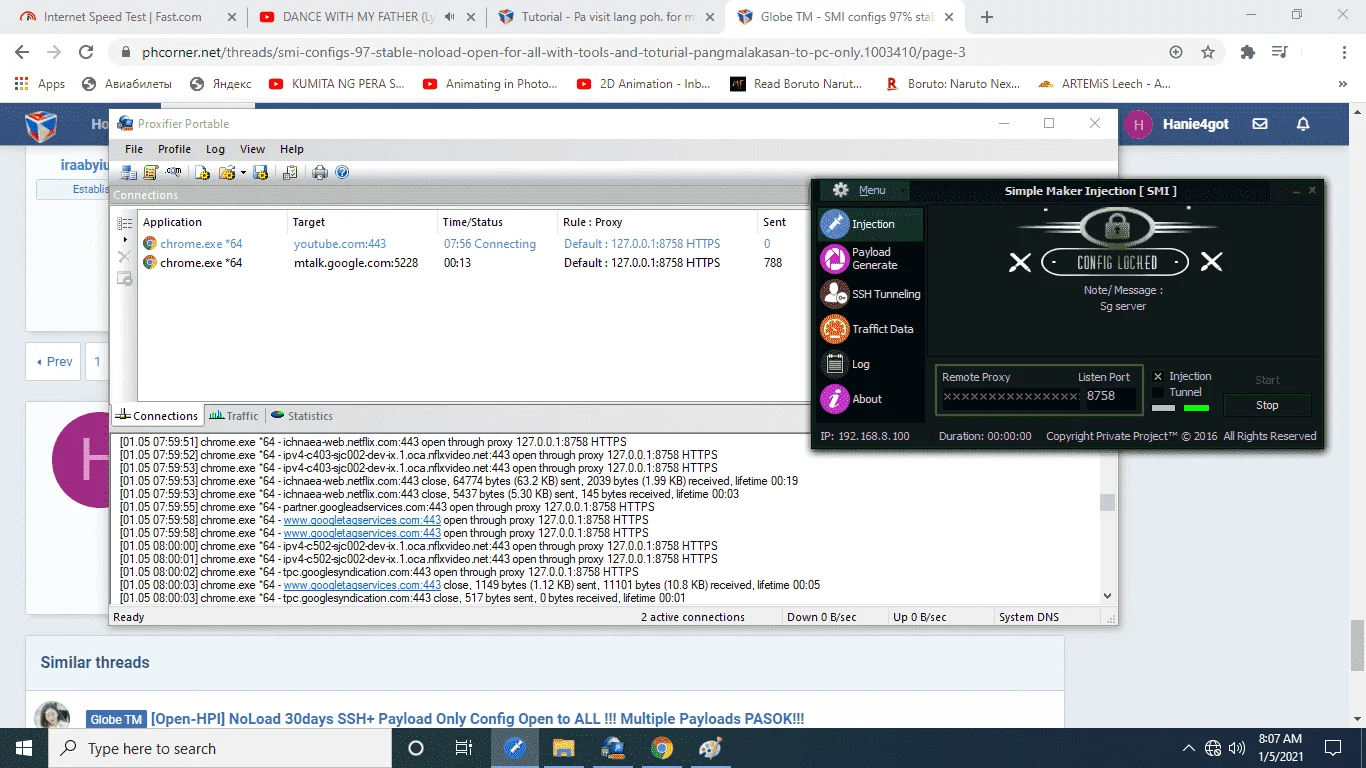
Task: Open the SMI Menu dropdown with gear
Action: click(863, 190)
